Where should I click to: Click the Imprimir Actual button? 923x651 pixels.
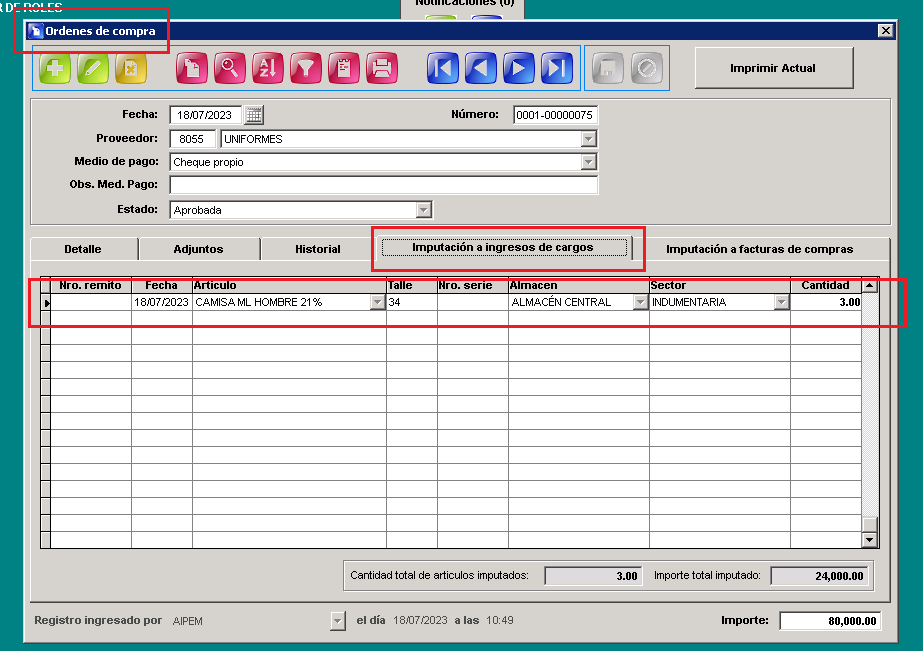(773, 68)
